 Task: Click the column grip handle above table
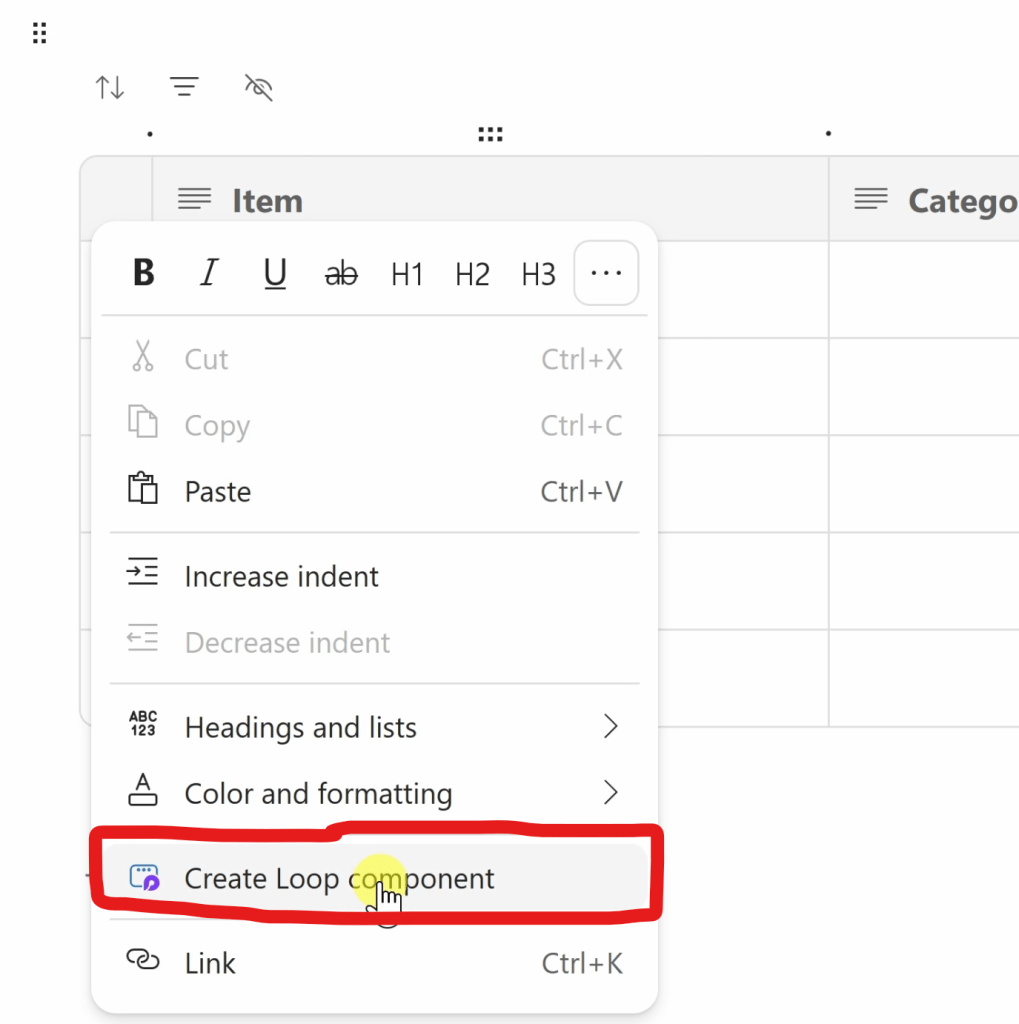(490, 134)
